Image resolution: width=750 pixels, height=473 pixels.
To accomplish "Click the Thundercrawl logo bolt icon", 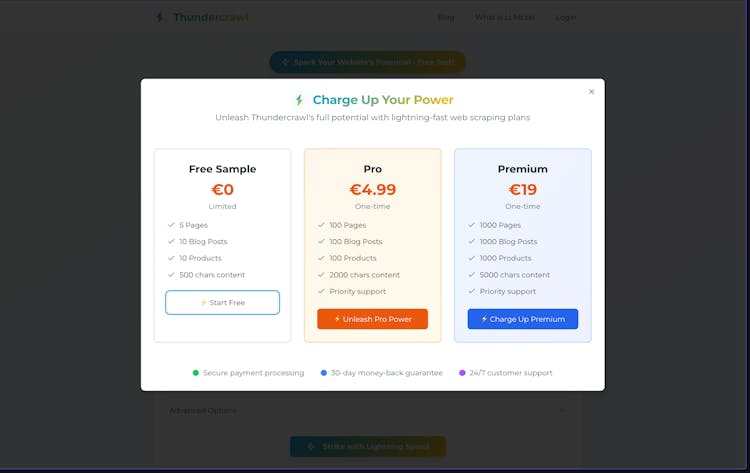I will tap(160, 17).
